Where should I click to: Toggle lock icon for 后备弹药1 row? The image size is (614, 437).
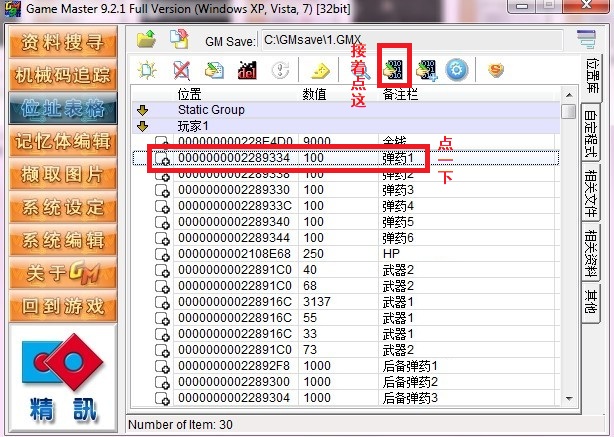pyautogui.click(x=162, y=366)
